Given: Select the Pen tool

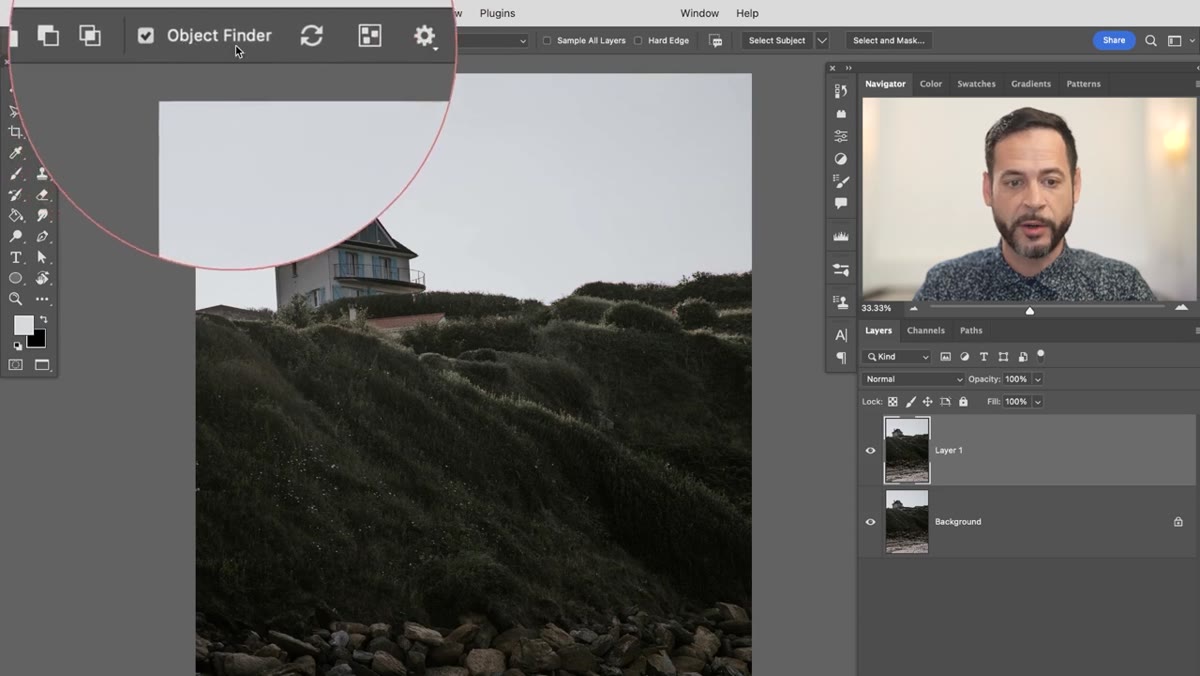Looking at the screenshot, I should [42, 237].
